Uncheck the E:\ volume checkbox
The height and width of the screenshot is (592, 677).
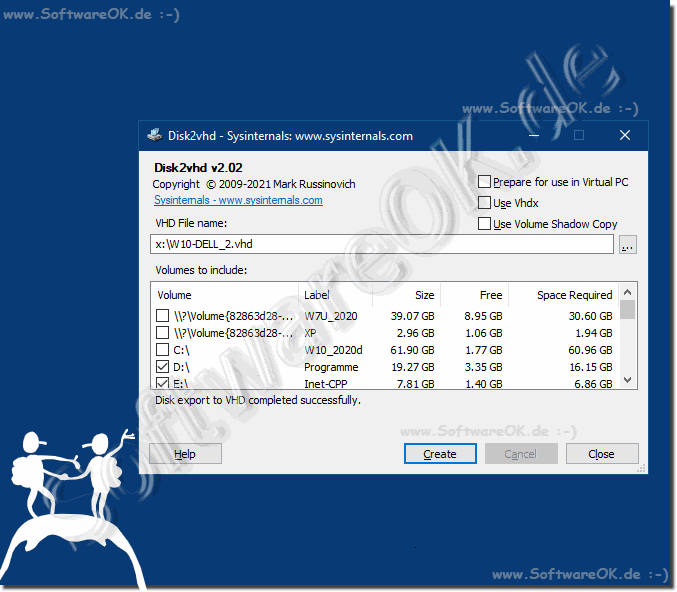click(162, 383)
